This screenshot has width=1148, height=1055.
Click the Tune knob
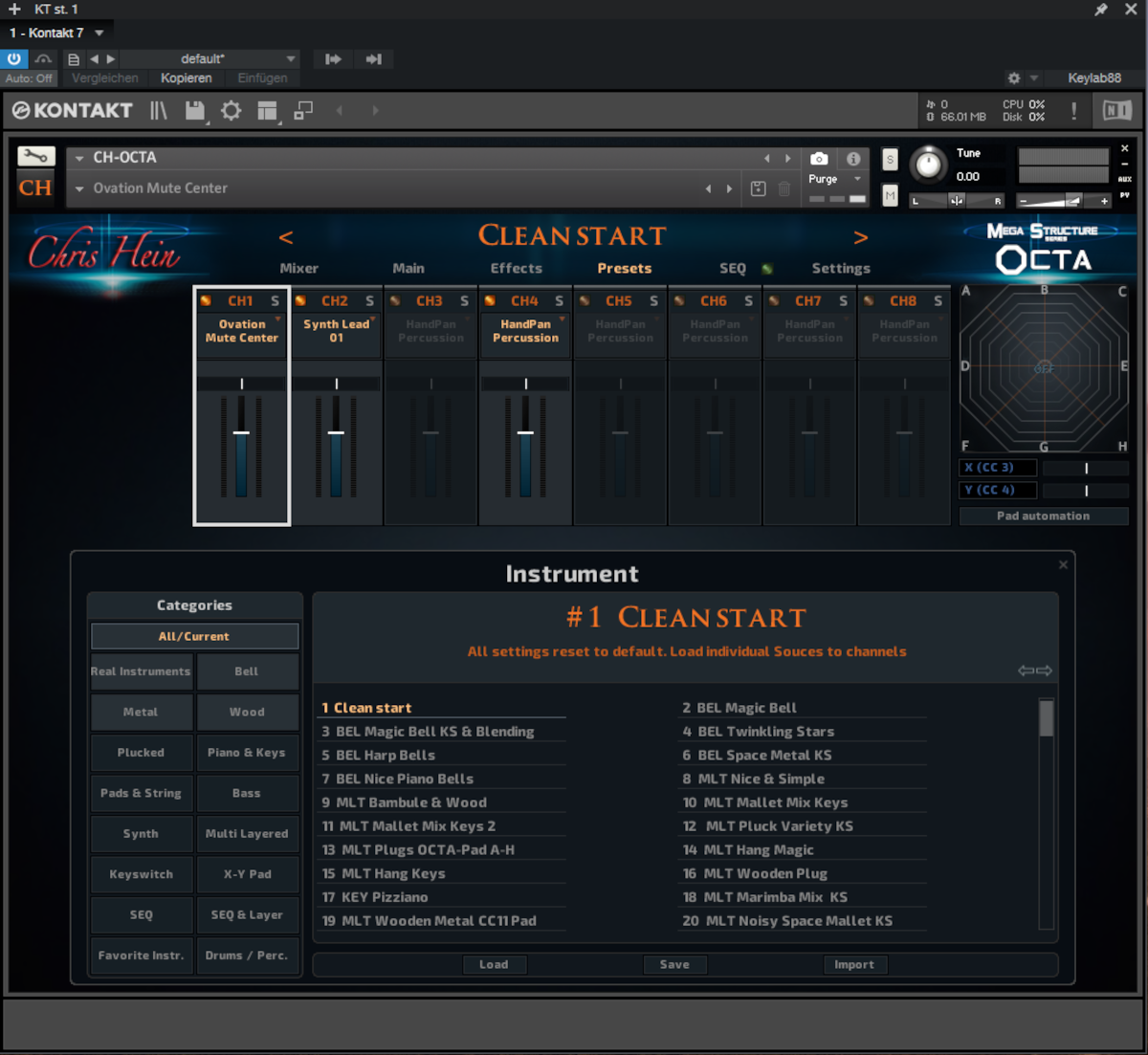[x=928, y=164]
